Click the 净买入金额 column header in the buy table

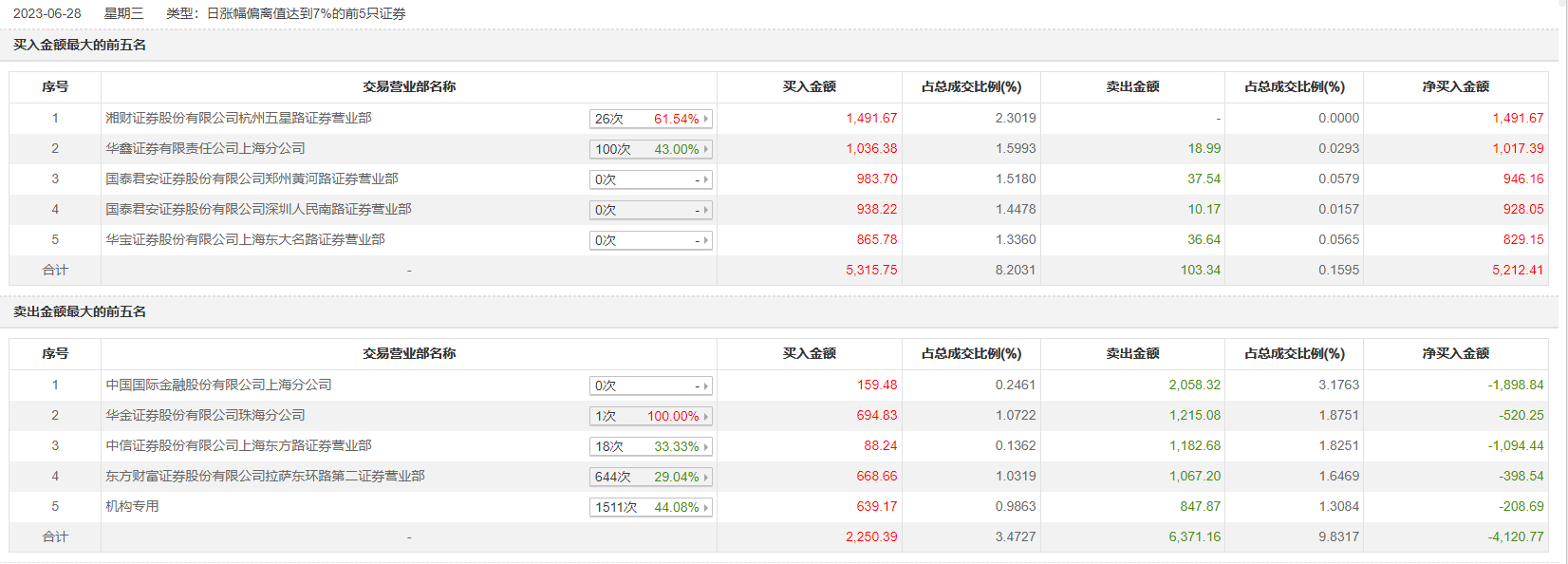pyautogui.click(x=1455, y=86)
